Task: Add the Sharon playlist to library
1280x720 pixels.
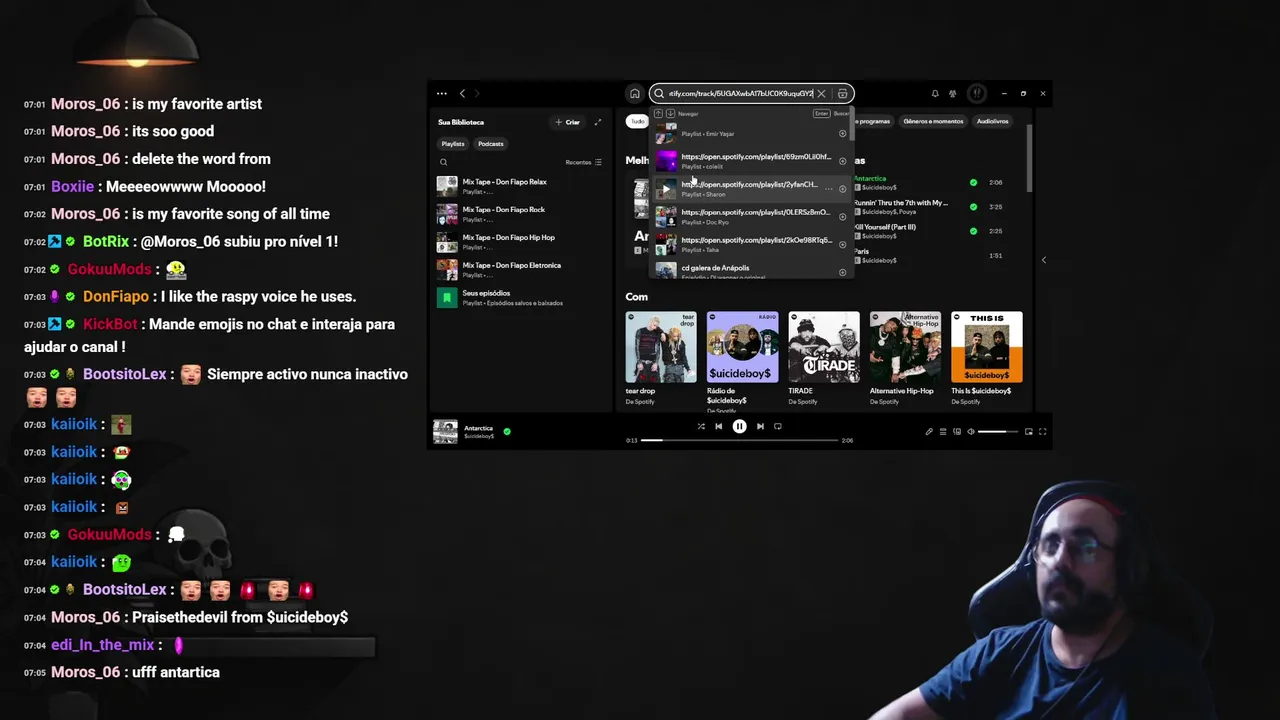Action: [x=842, y=189]
